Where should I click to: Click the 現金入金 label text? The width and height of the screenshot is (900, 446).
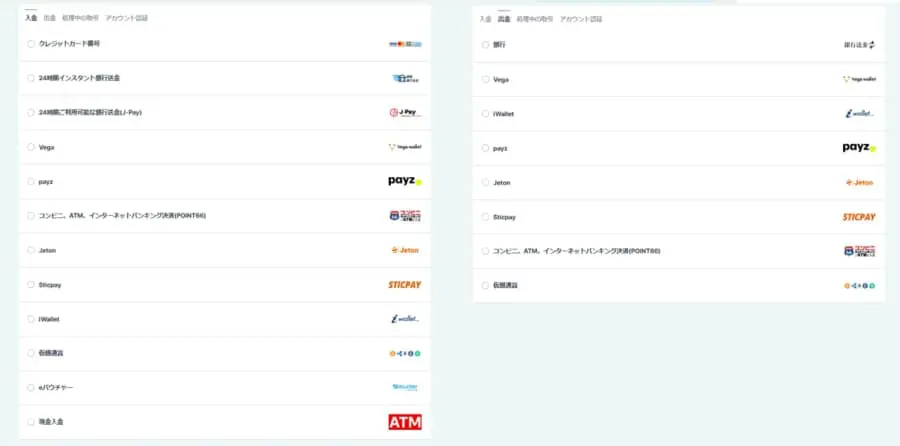click(x=51, y=422)
